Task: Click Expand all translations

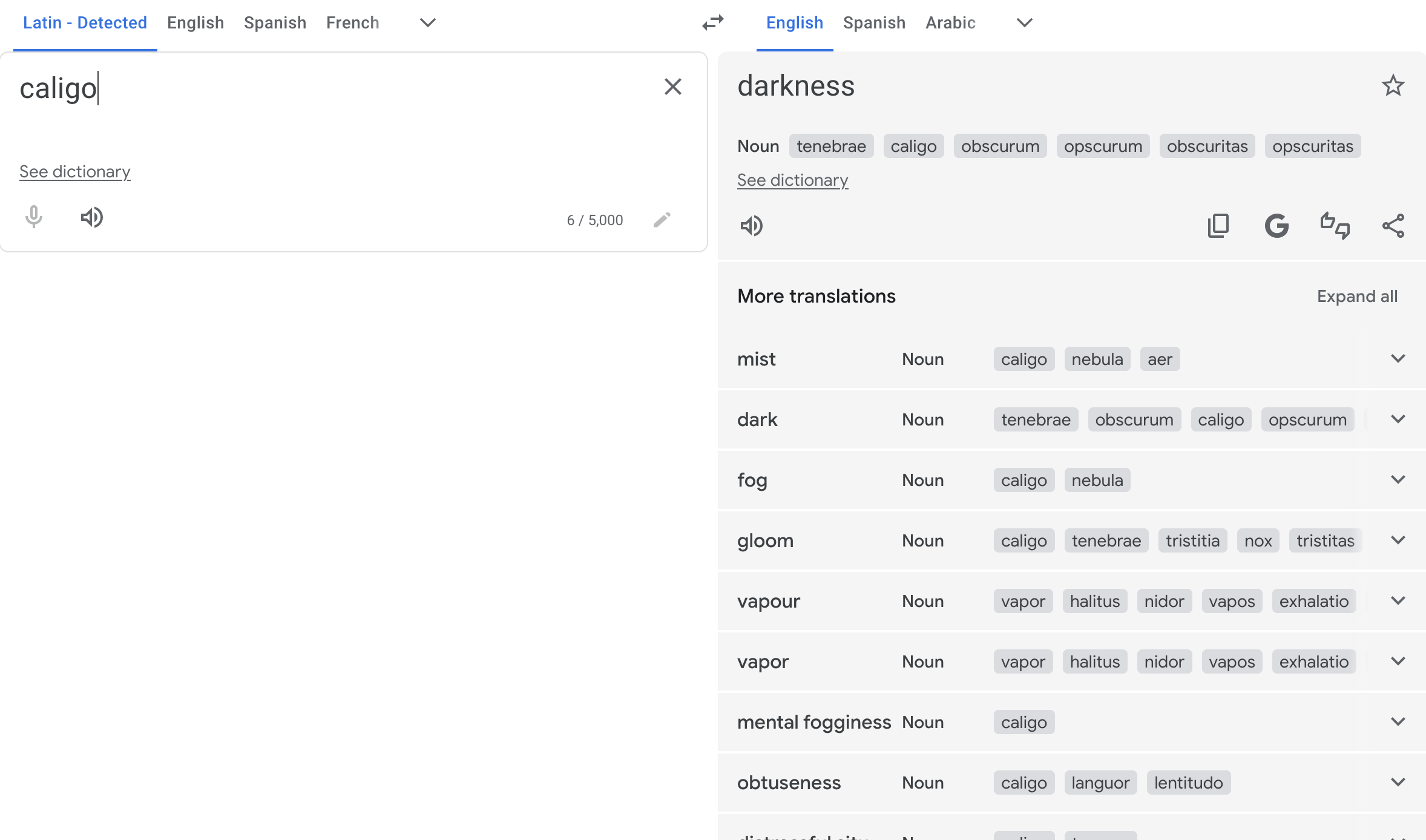Action: (1357, 296)
